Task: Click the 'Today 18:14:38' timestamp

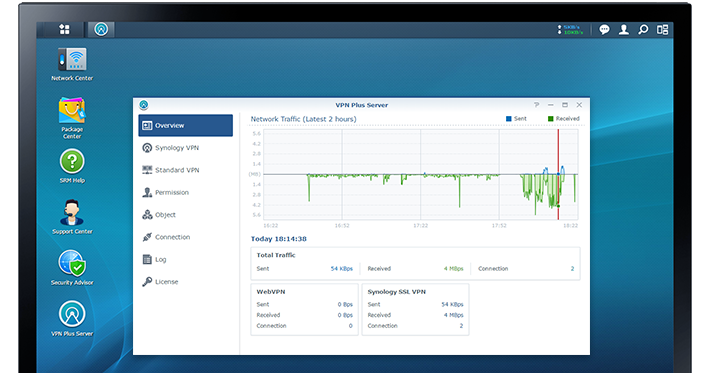Action: [x=278, y=239]
